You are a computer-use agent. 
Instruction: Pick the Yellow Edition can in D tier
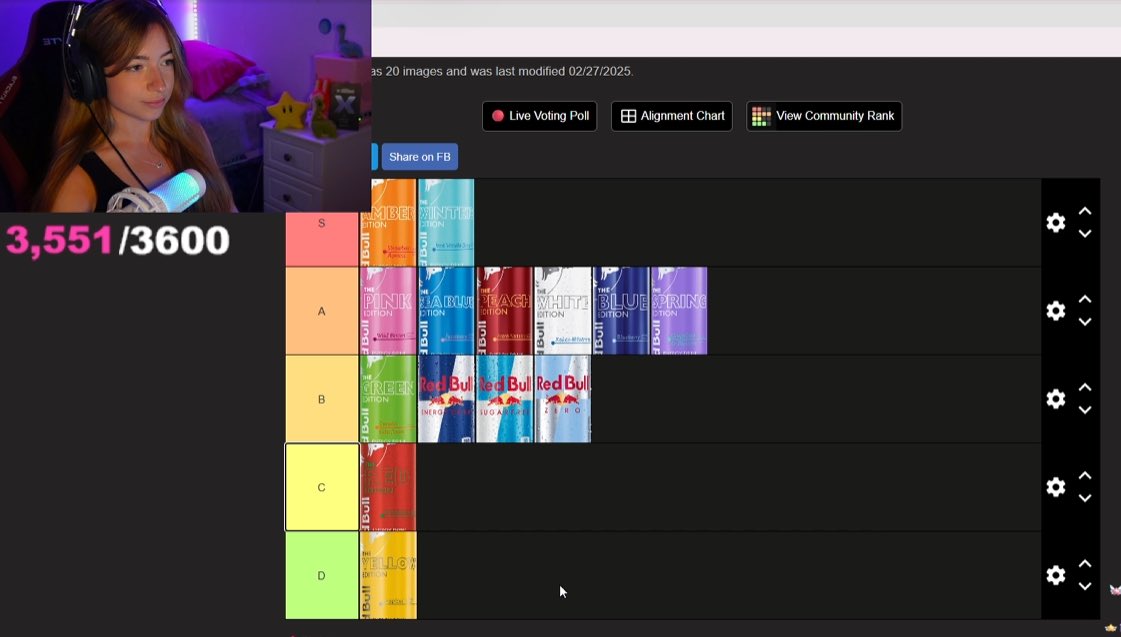(x=388, y=576)
